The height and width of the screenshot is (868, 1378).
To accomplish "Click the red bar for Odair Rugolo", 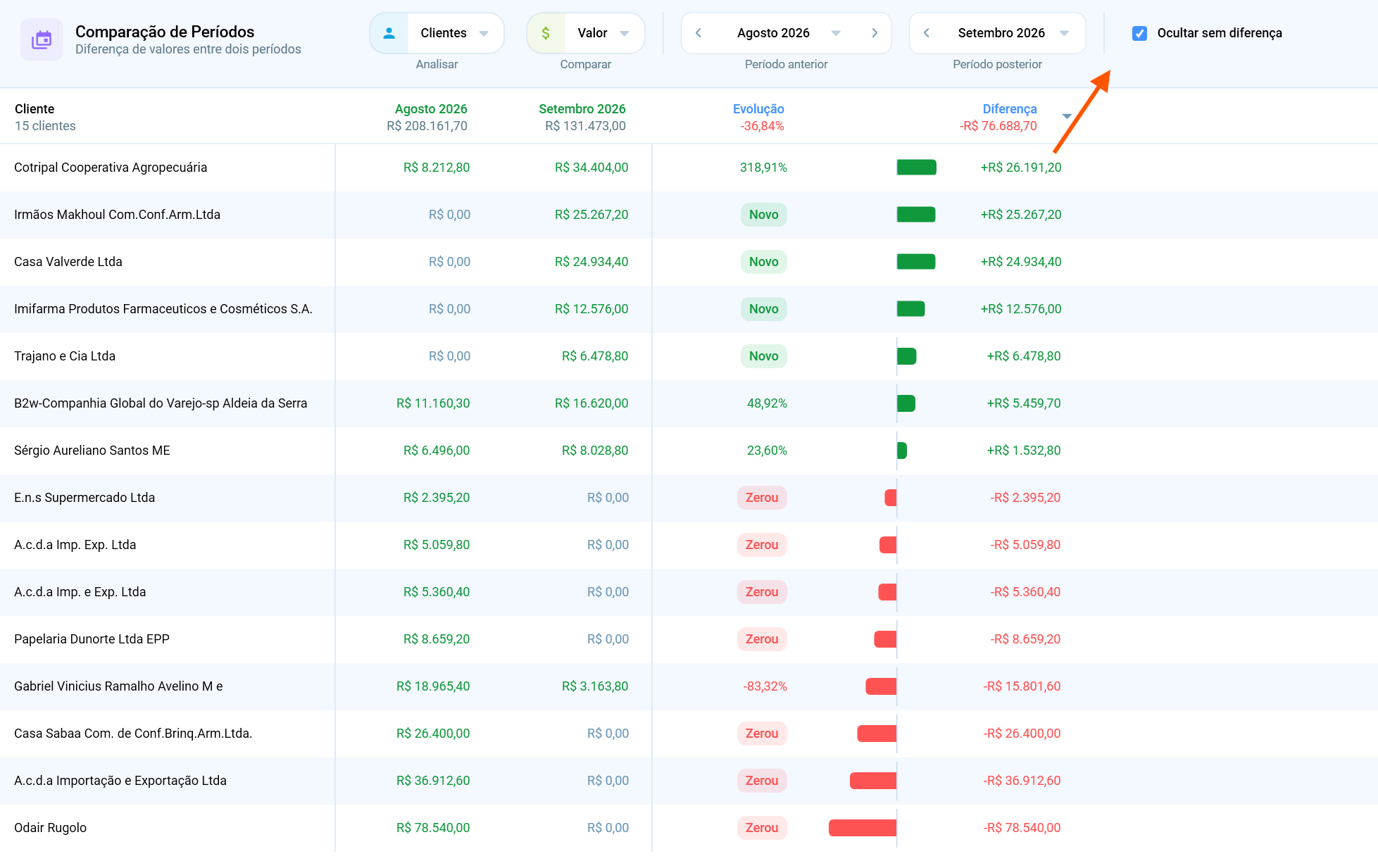I will point(863,828).
